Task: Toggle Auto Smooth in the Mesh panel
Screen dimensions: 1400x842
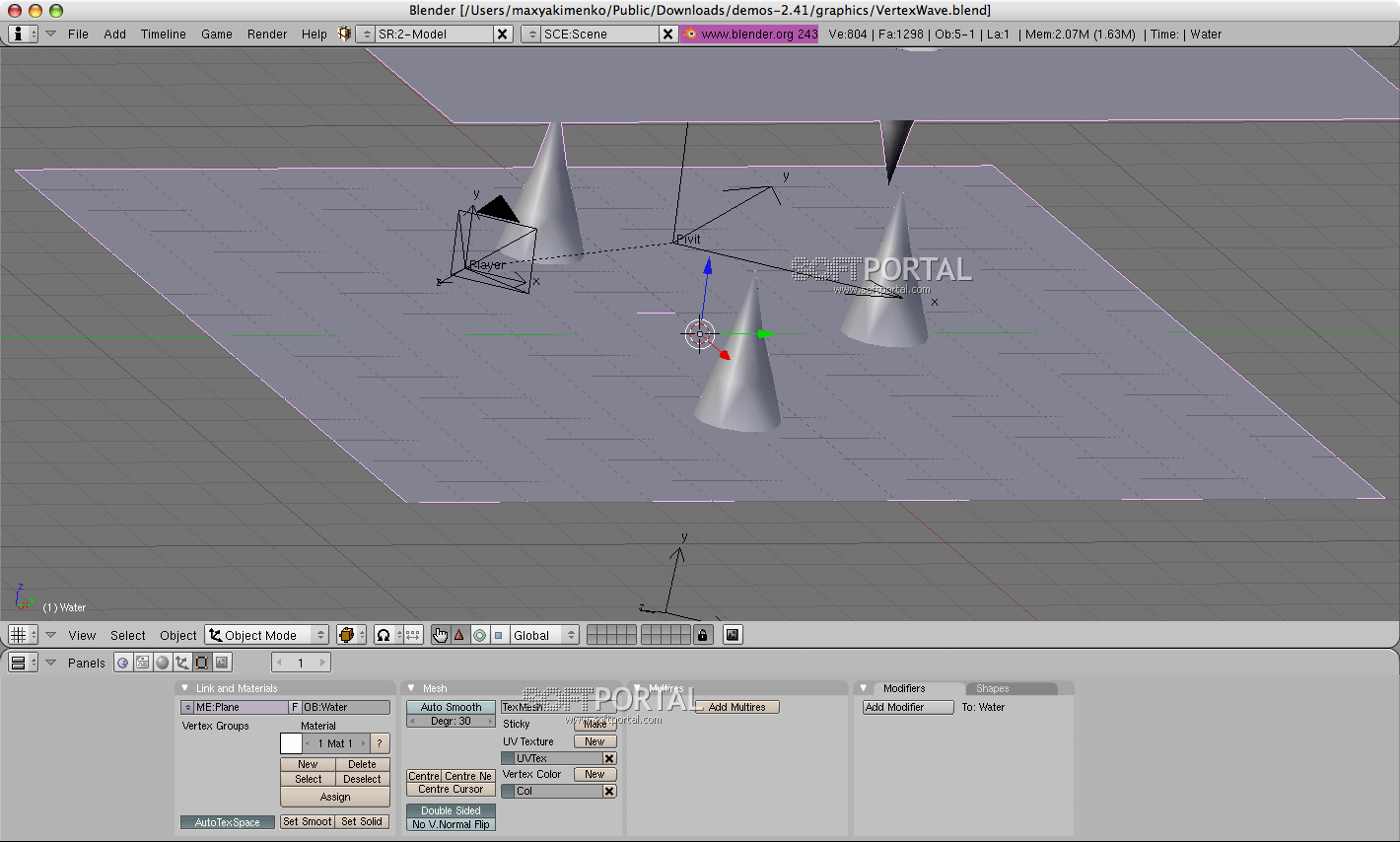Action: [451, 707]
